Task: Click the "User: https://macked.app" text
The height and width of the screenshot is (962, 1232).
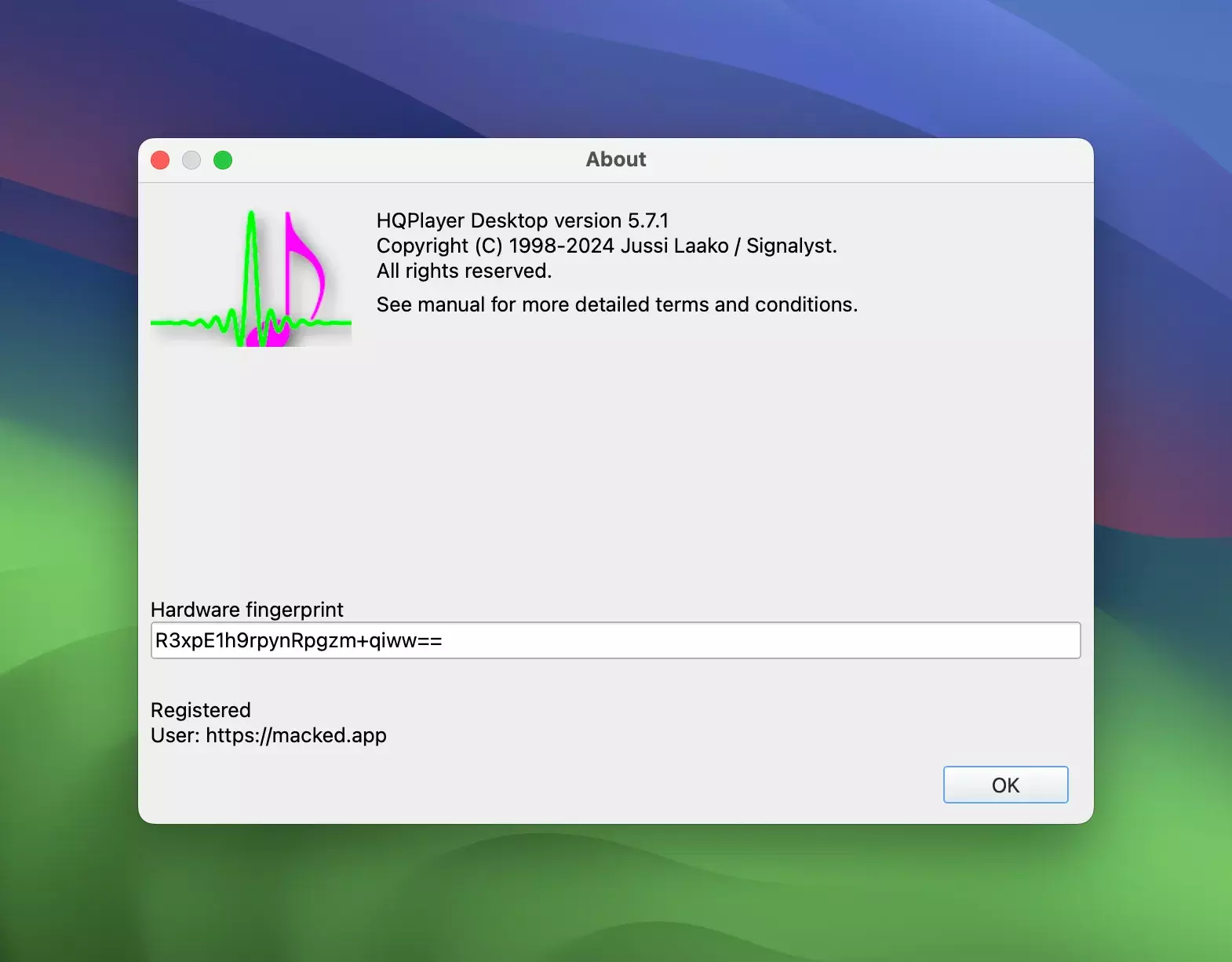Action: click(268, 735)
